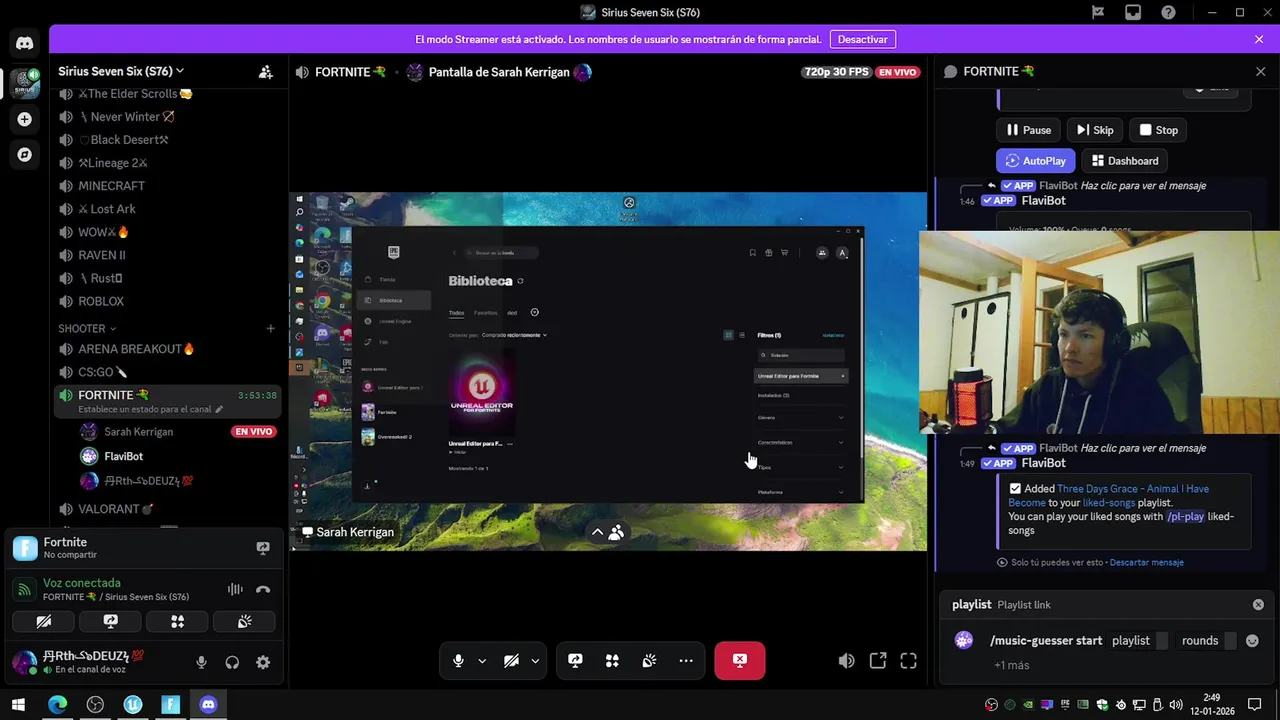This screenshot has width=1280, height=720.
Task: Disconnect from voice with the hang-up icon
Action: pos(263,590)
